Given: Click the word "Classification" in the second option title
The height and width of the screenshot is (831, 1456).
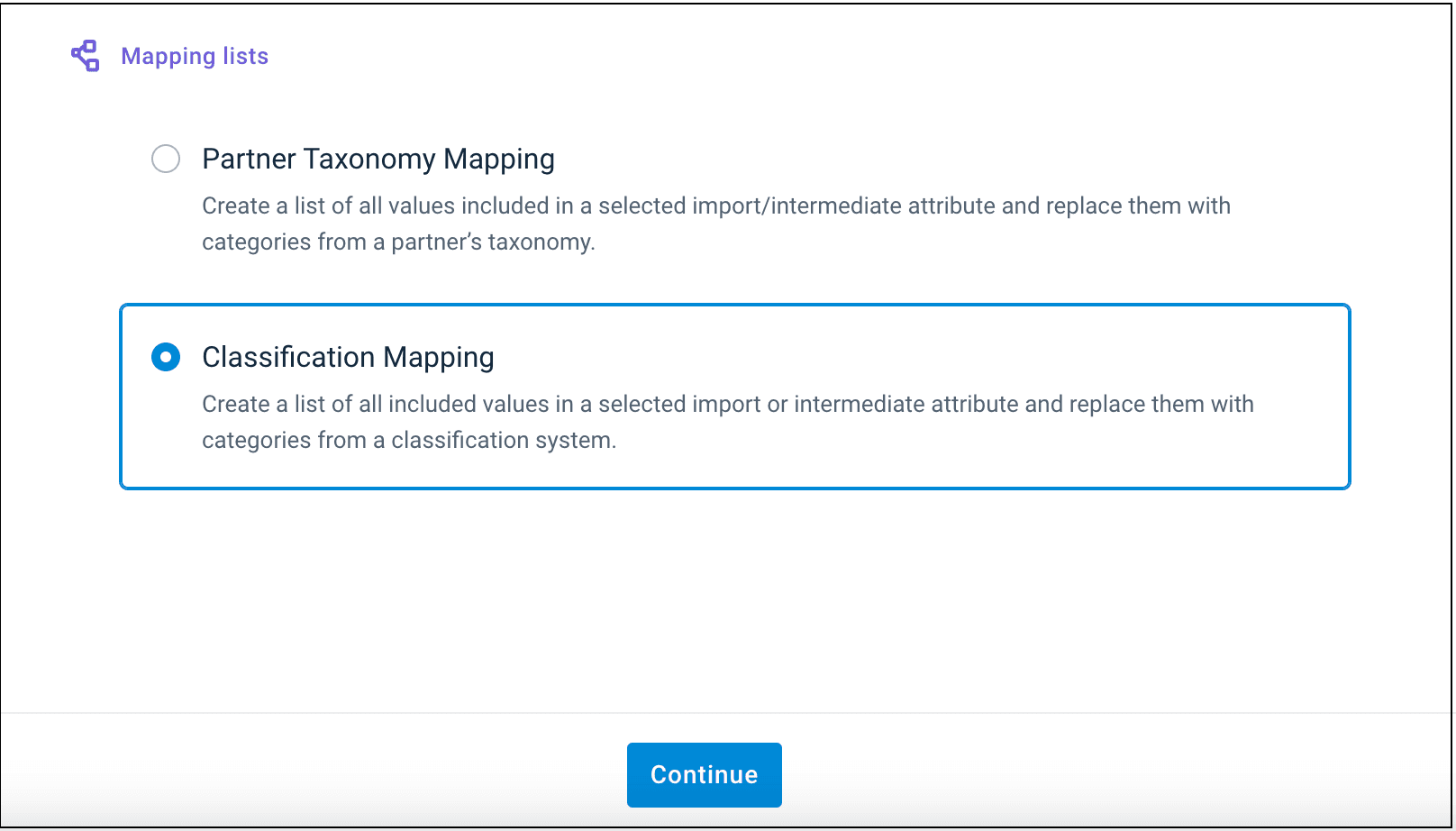Looking at the screenshot, I should 288,357.
